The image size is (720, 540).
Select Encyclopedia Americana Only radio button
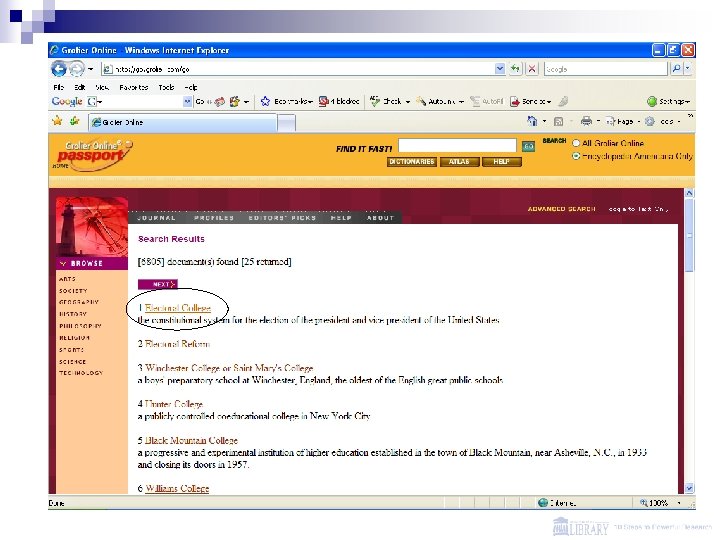click(576, 156)
